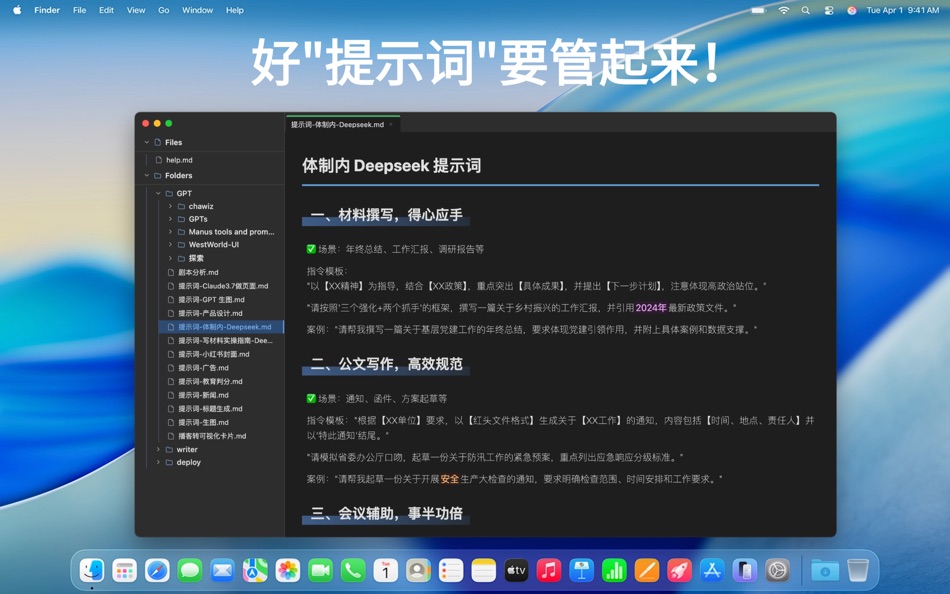Launch FaceTime from the dock
The width and height of the screenshot is (950, 594).
pyautogui.click(x=321, y=570)
